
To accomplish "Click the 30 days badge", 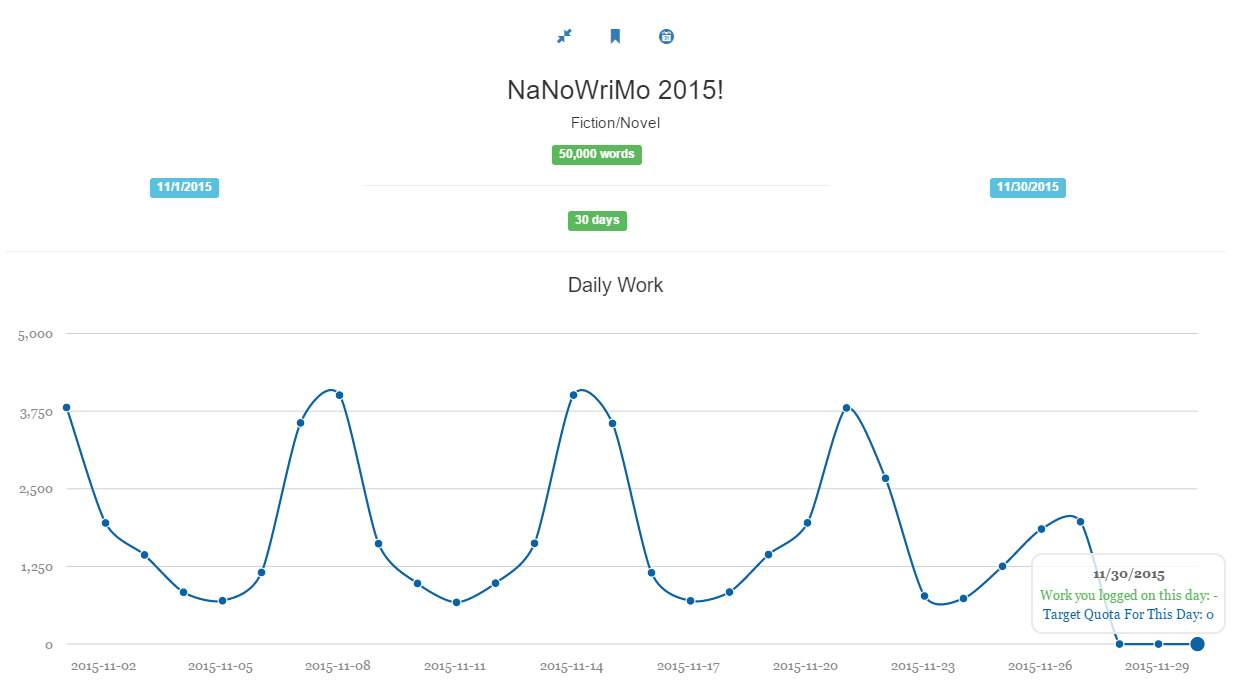I will [x=597, y=220].
